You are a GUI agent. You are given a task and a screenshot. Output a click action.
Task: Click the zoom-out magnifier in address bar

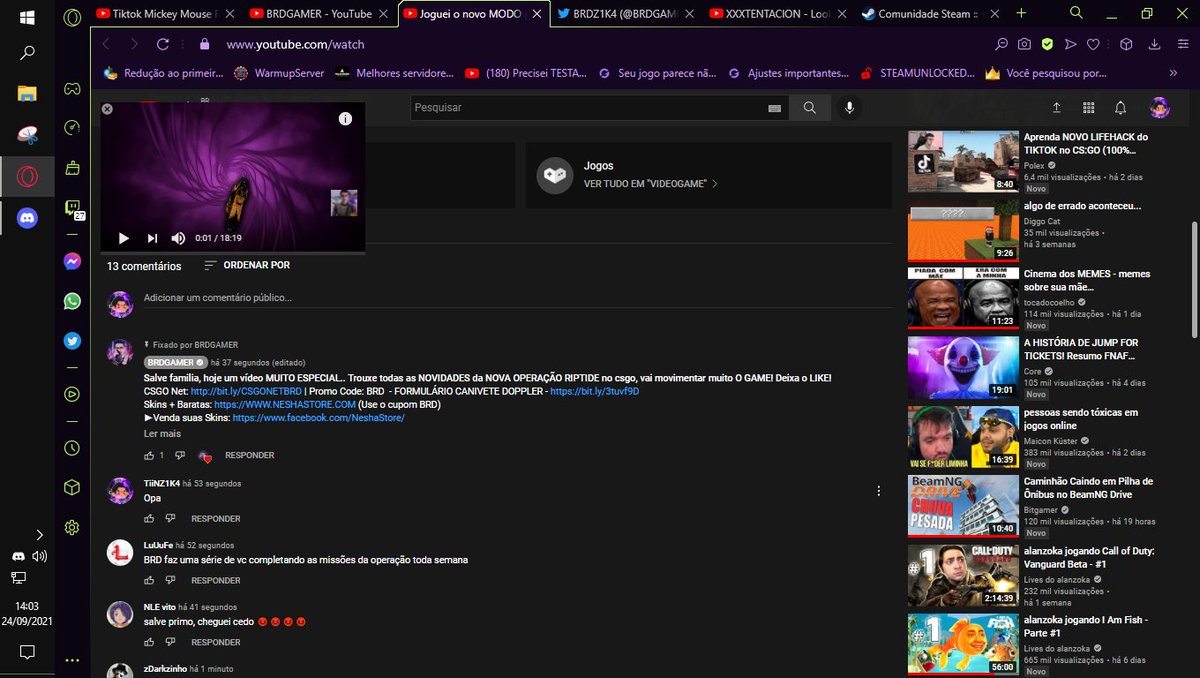(x=1002, y=45)
